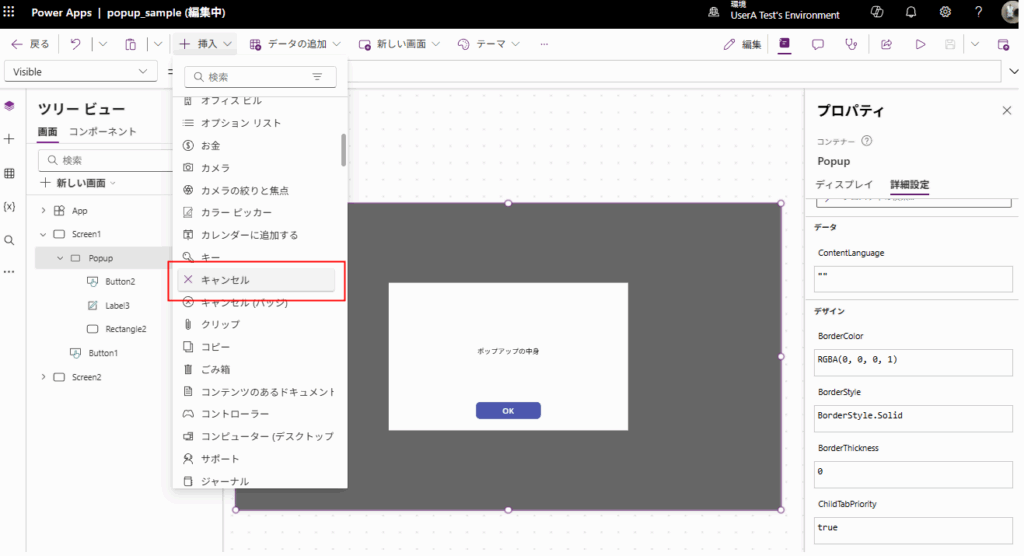This screenshot has width=1024, height=556.
Task: Expand the paste options chevron
Action: (x=158, y=44)
